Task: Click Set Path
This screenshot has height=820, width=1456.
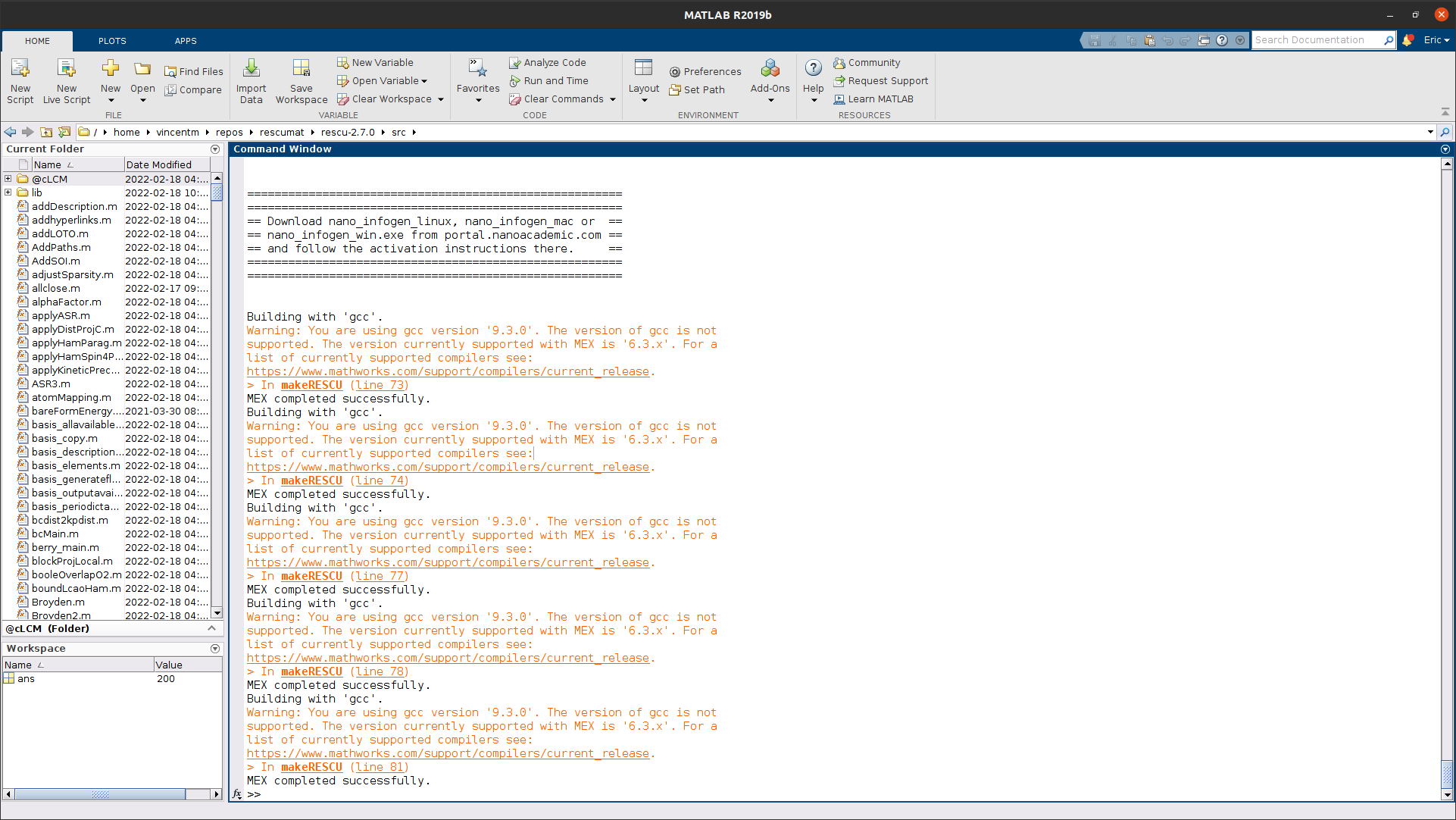Action: pyautogui.click(x=697, y=89)
